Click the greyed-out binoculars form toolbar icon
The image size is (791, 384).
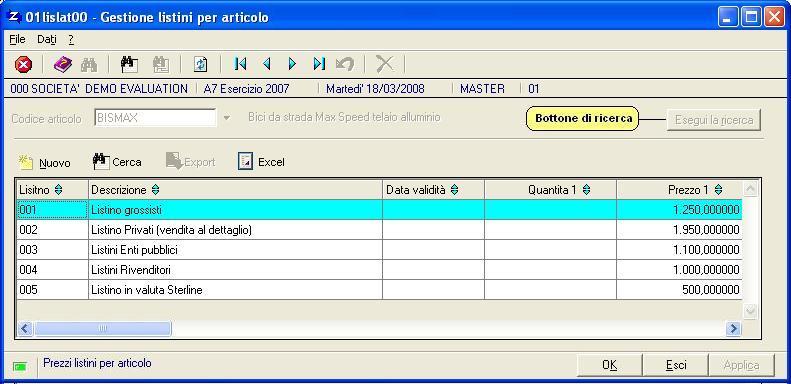pos(161,64)
